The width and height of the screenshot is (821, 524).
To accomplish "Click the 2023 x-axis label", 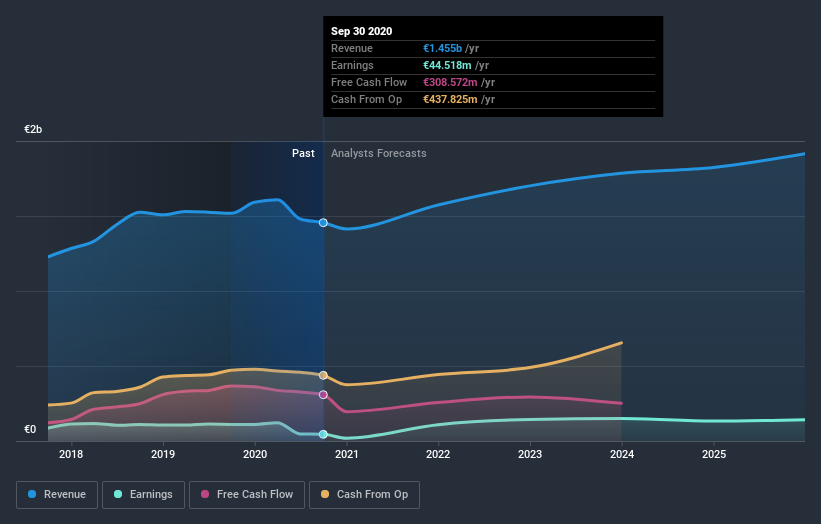I will tap(530, 454).
